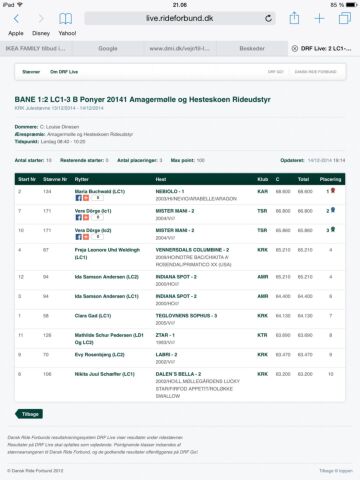Click the Tilbage back button
Image resolution: width=360 pixels, height=480 pixels.
(x=29, y=414)
